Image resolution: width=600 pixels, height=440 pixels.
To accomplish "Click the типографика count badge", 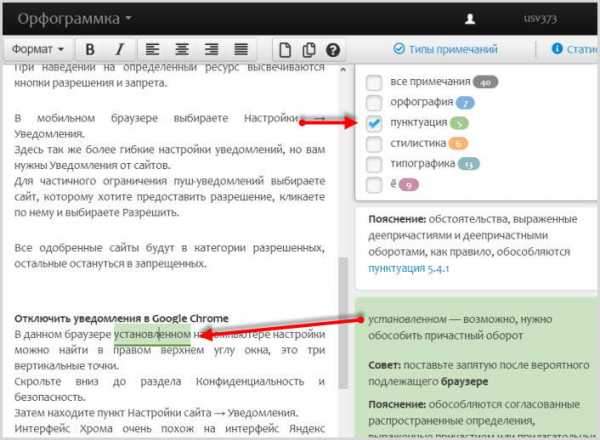I will click(469, 165).
